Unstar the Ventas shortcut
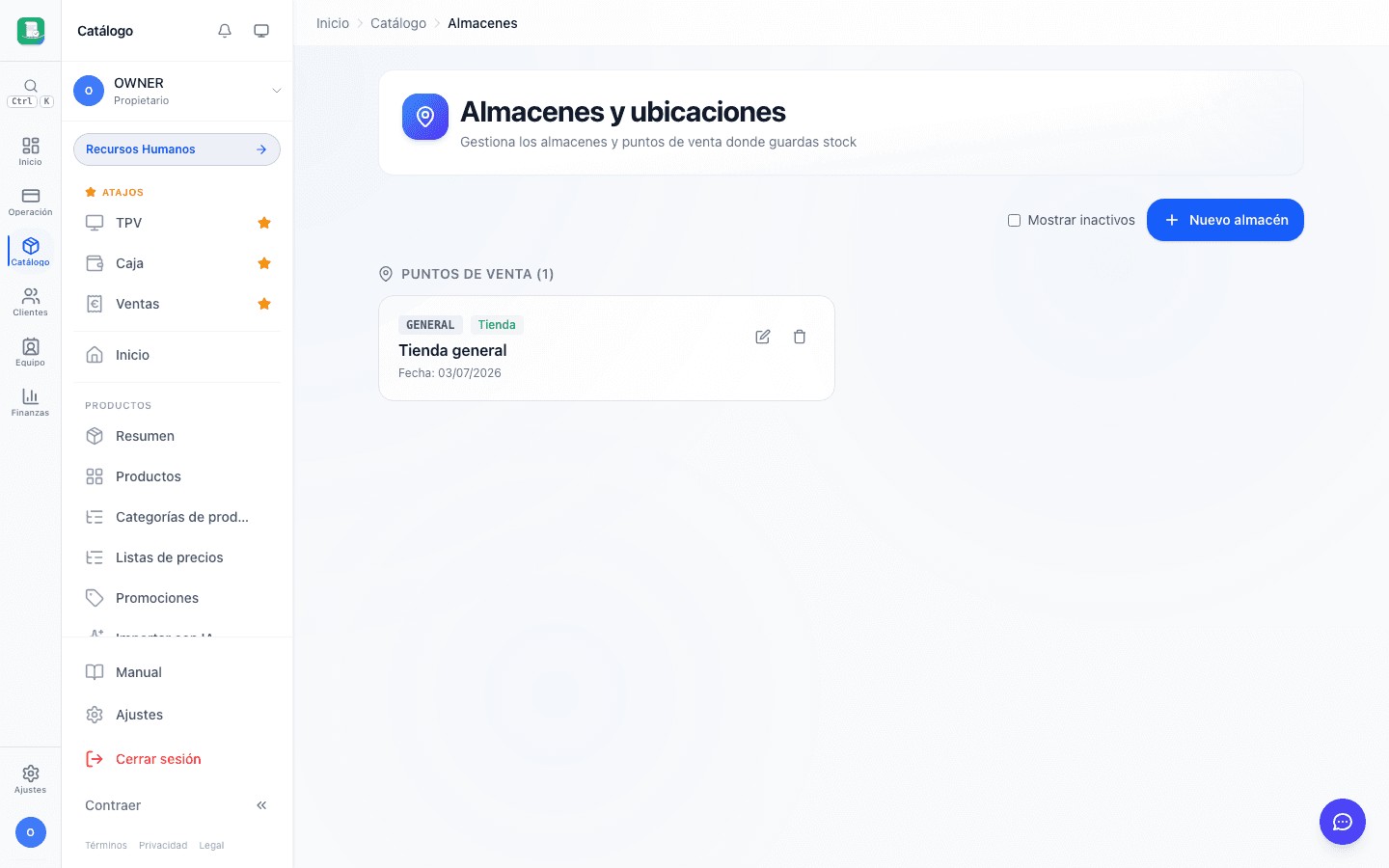 [264, 304]
